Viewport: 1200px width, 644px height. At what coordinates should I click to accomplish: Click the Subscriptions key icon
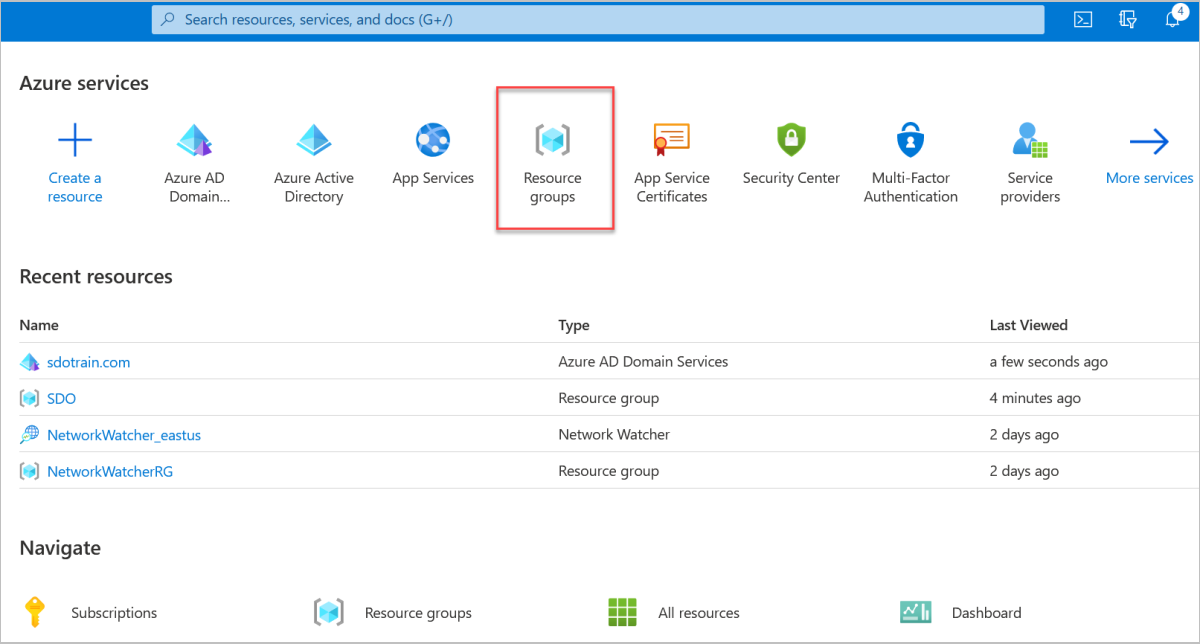(x=35, y=612)
